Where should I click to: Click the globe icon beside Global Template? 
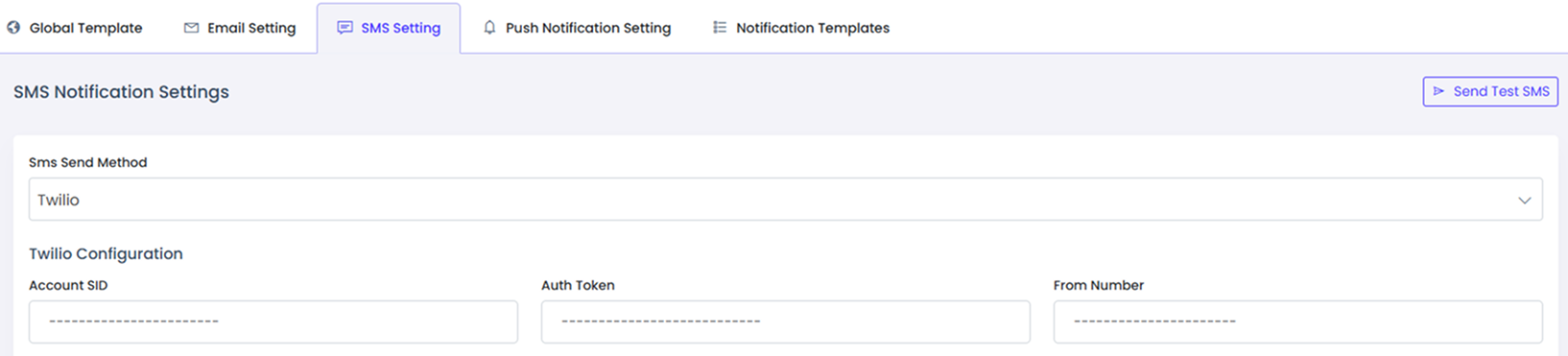(x=13, y=28)
